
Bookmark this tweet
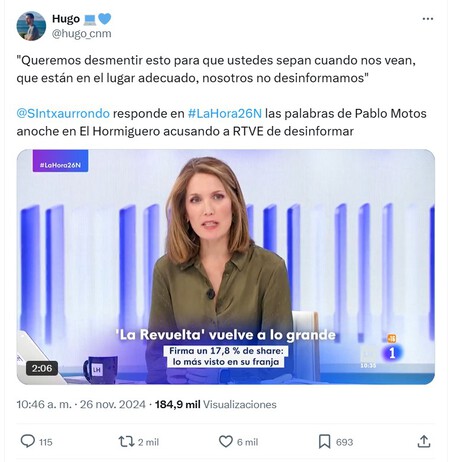325,442
